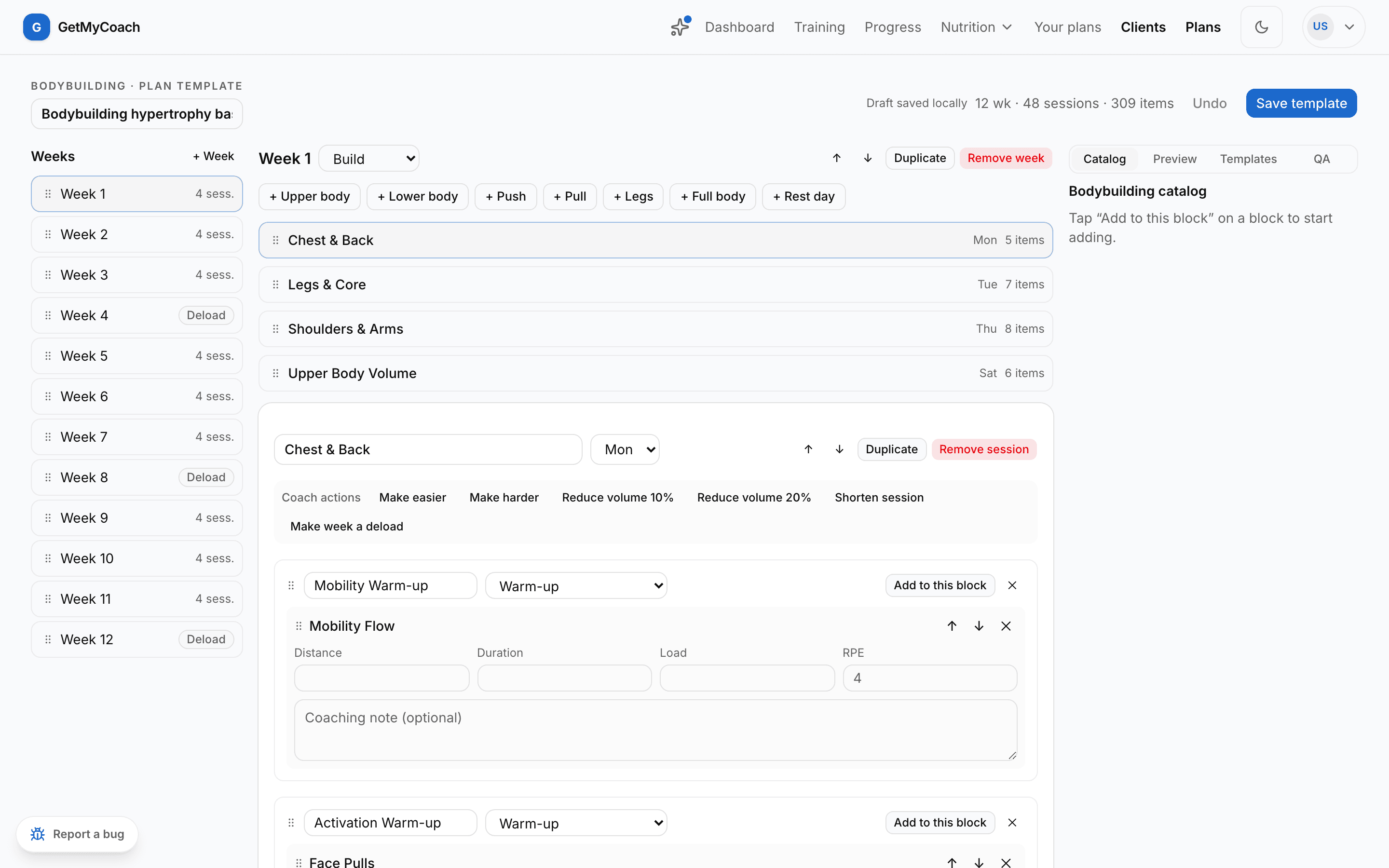The height and width of the screenshot is (868, 1389).
Task: Delete the Mobility Flow exercise
Action: [x=1006, y=626]
